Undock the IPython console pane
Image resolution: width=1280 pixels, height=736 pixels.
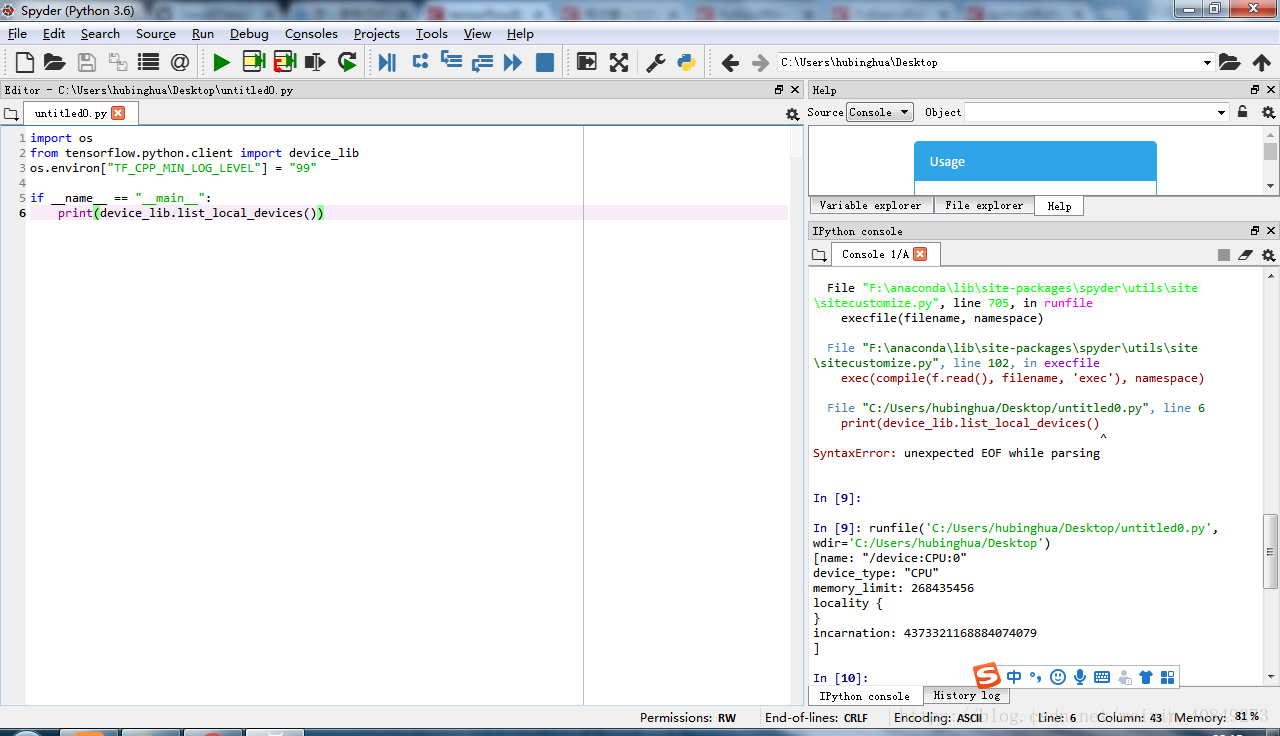(x=1255, y=230)
